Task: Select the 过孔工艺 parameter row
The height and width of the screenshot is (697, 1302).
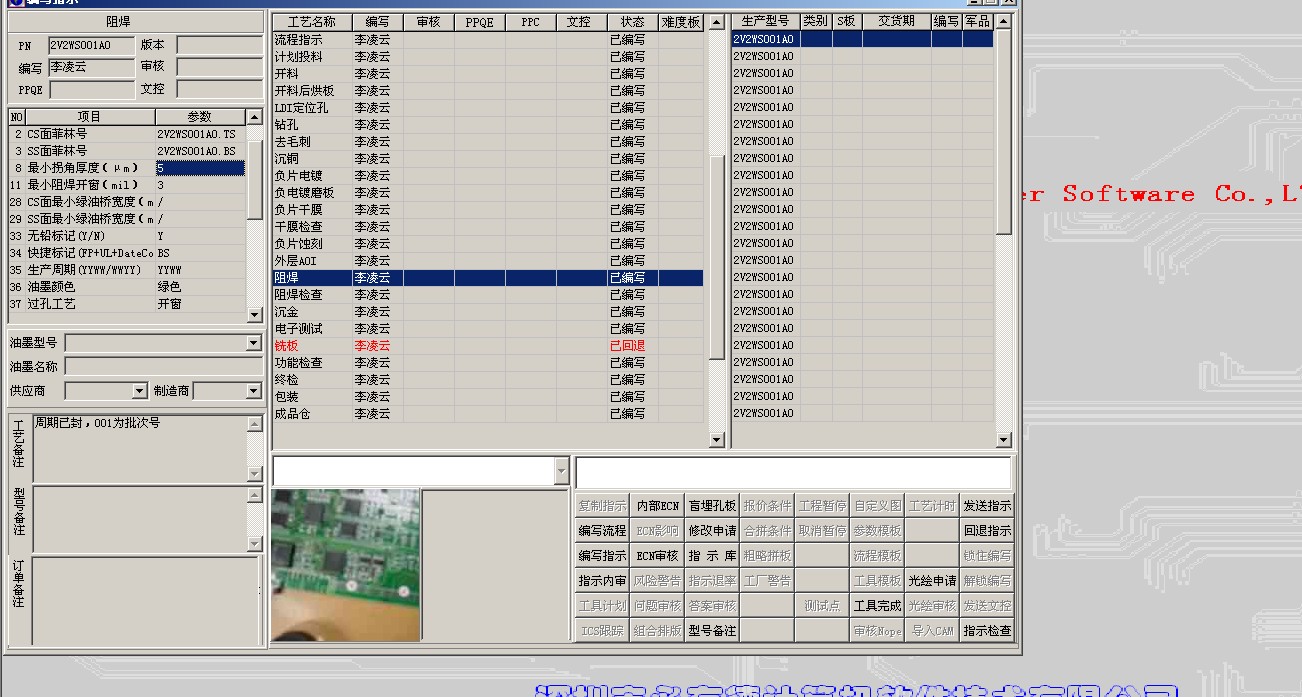Action: (127, 304)
